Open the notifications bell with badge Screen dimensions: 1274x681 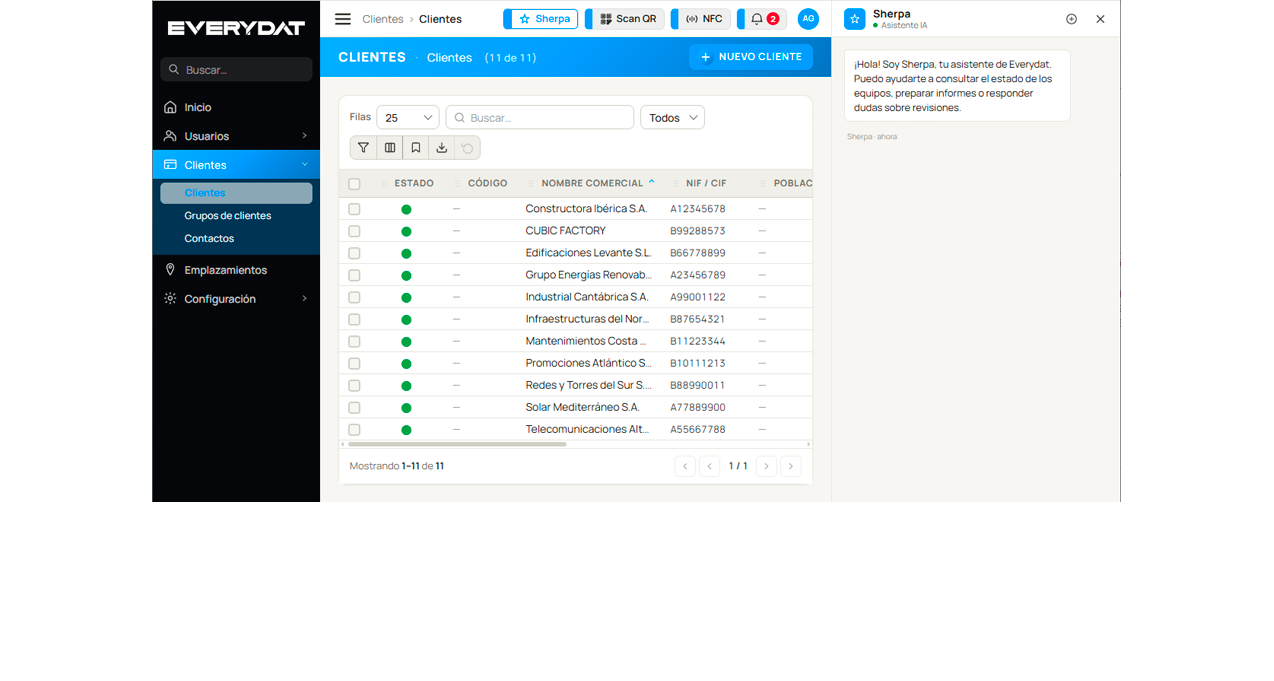764,19
